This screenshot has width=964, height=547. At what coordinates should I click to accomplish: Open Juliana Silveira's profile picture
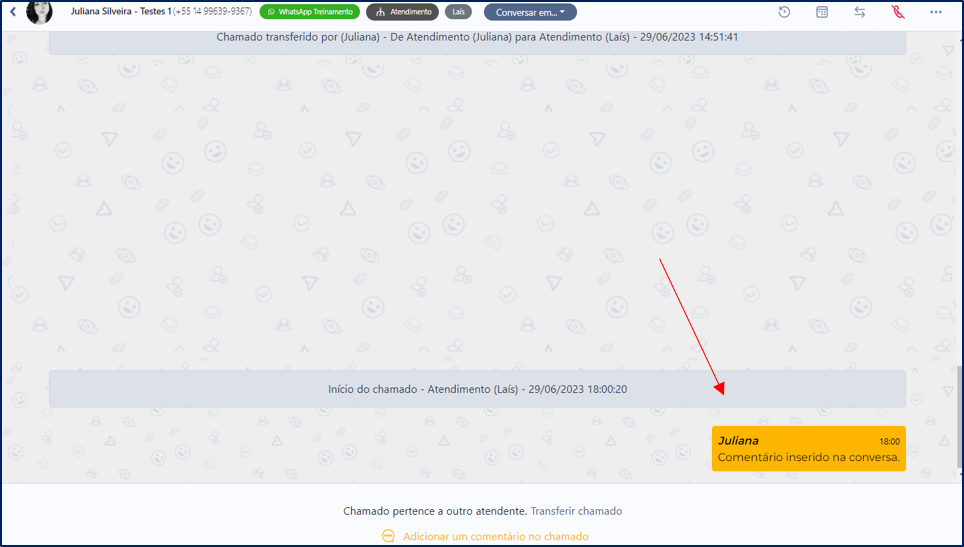point(39,12)
